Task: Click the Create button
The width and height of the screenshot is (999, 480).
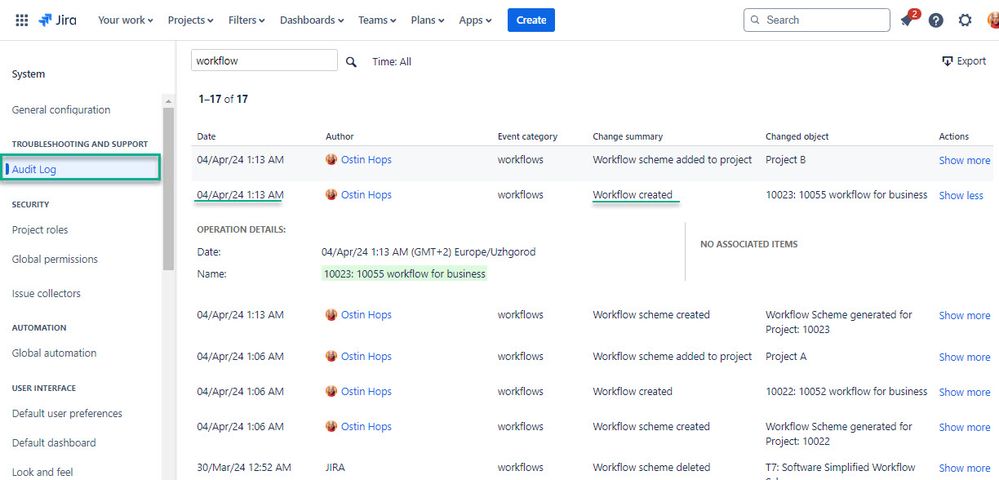Action: click(531, 20)
